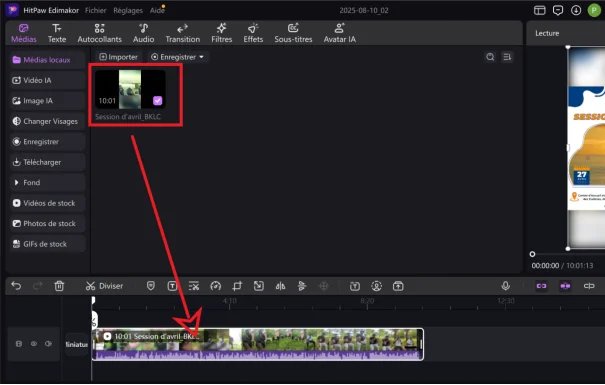Open the Avatar IA tab
Viewport: 605px width, 385px height.
340,33
